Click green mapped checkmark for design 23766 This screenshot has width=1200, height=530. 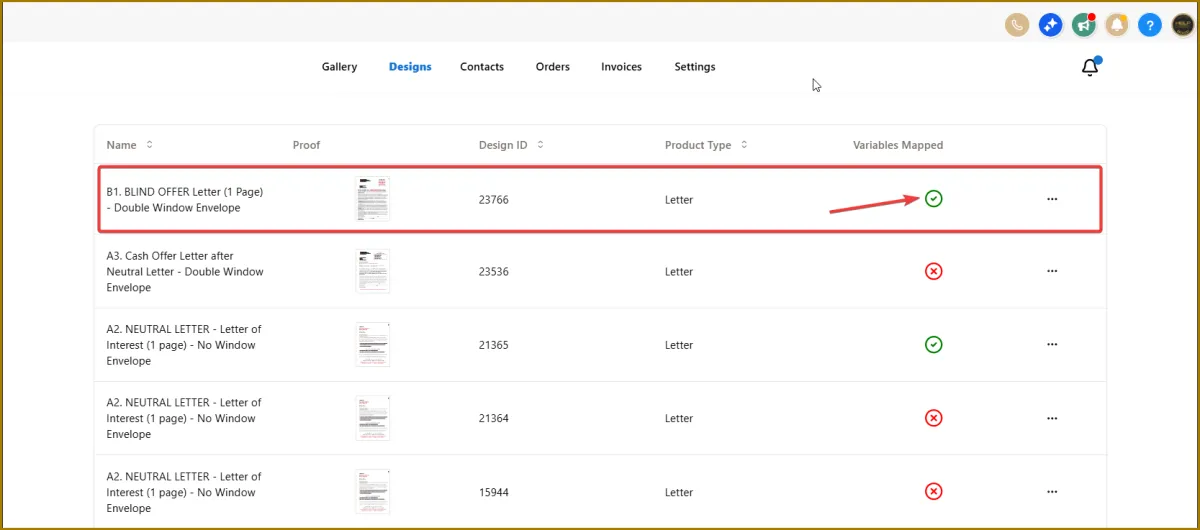tap(933, 199)
